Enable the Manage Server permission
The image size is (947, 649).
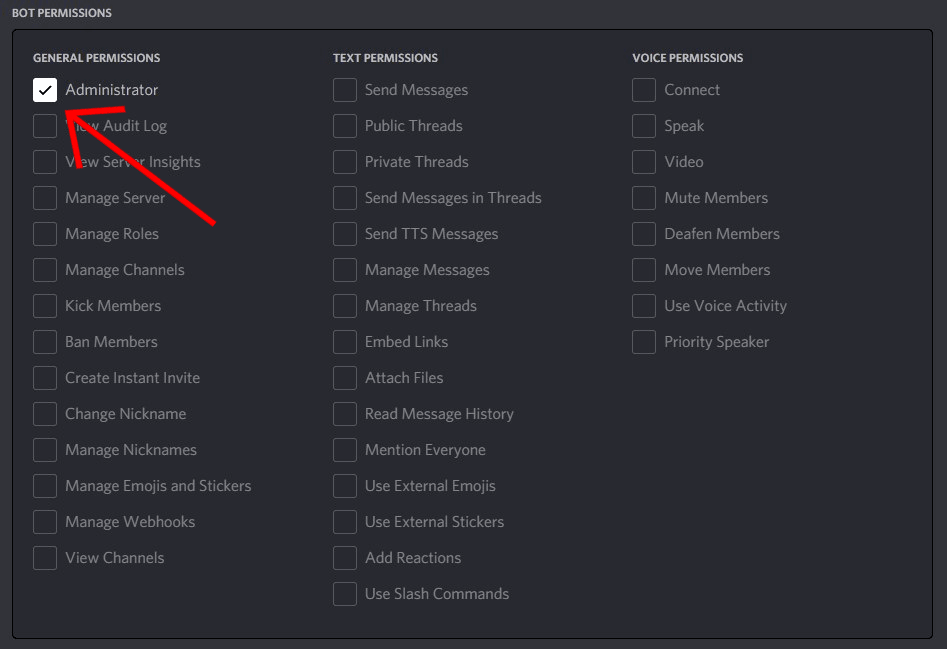(45, 197)
